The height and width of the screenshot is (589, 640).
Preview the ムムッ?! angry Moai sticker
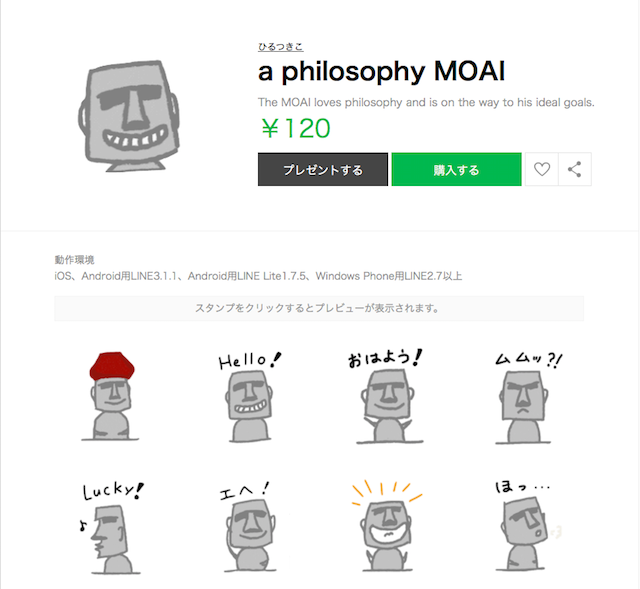[525, 398]
